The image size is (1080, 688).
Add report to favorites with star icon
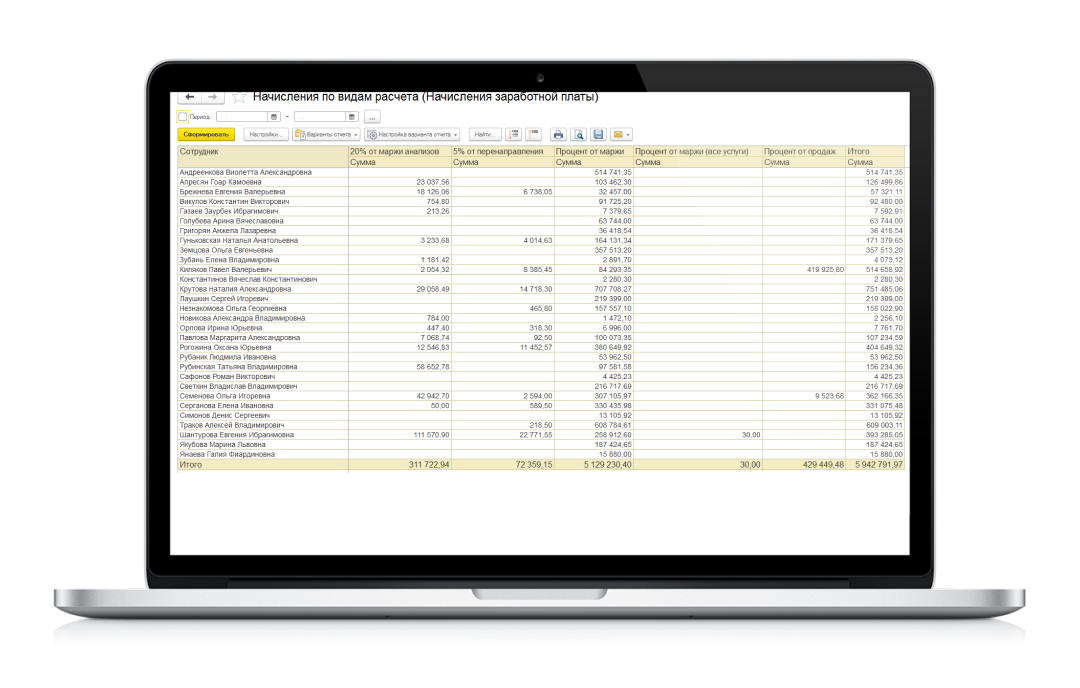pos(239,98)
